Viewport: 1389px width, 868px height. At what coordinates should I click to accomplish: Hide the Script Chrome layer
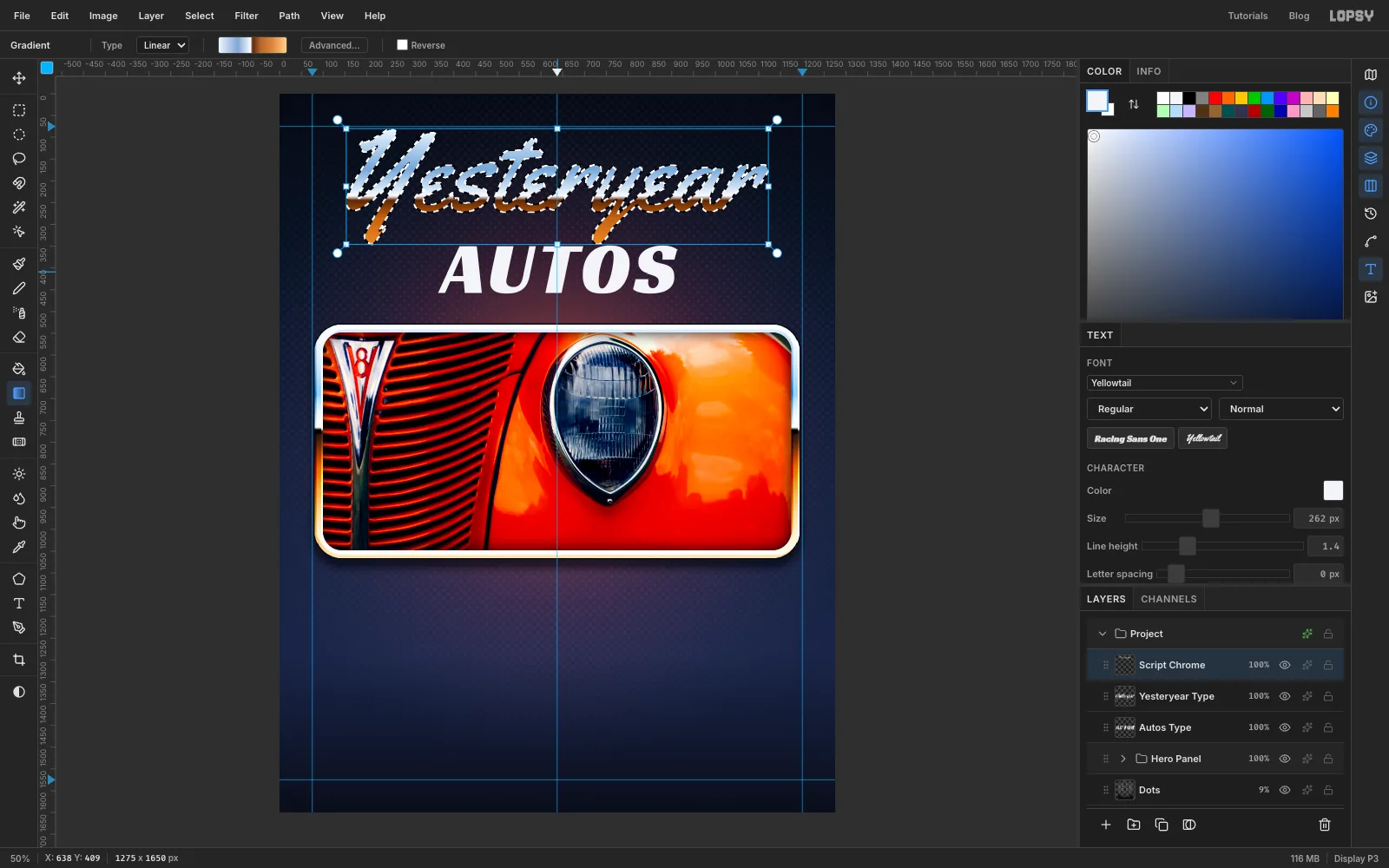click(1285, 665)
